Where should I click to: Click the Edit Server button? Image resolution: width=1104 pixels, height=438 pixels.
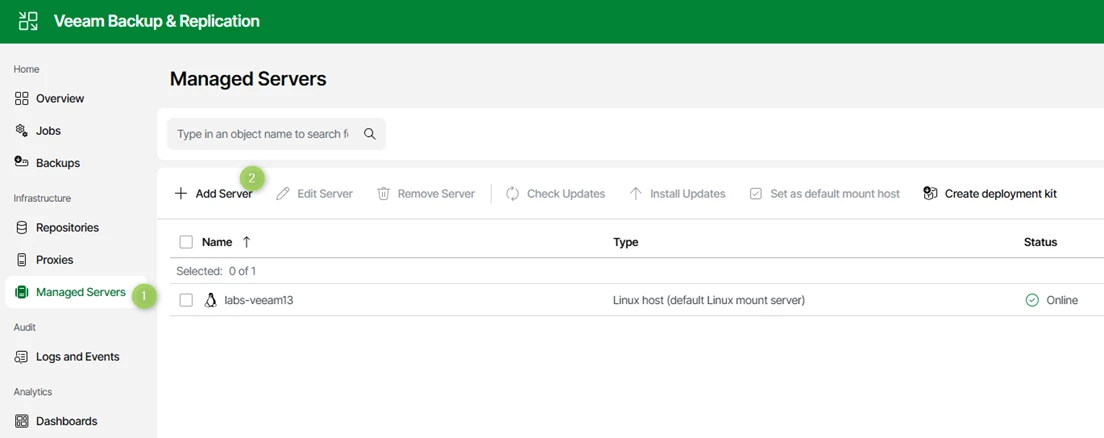(315, 194)
